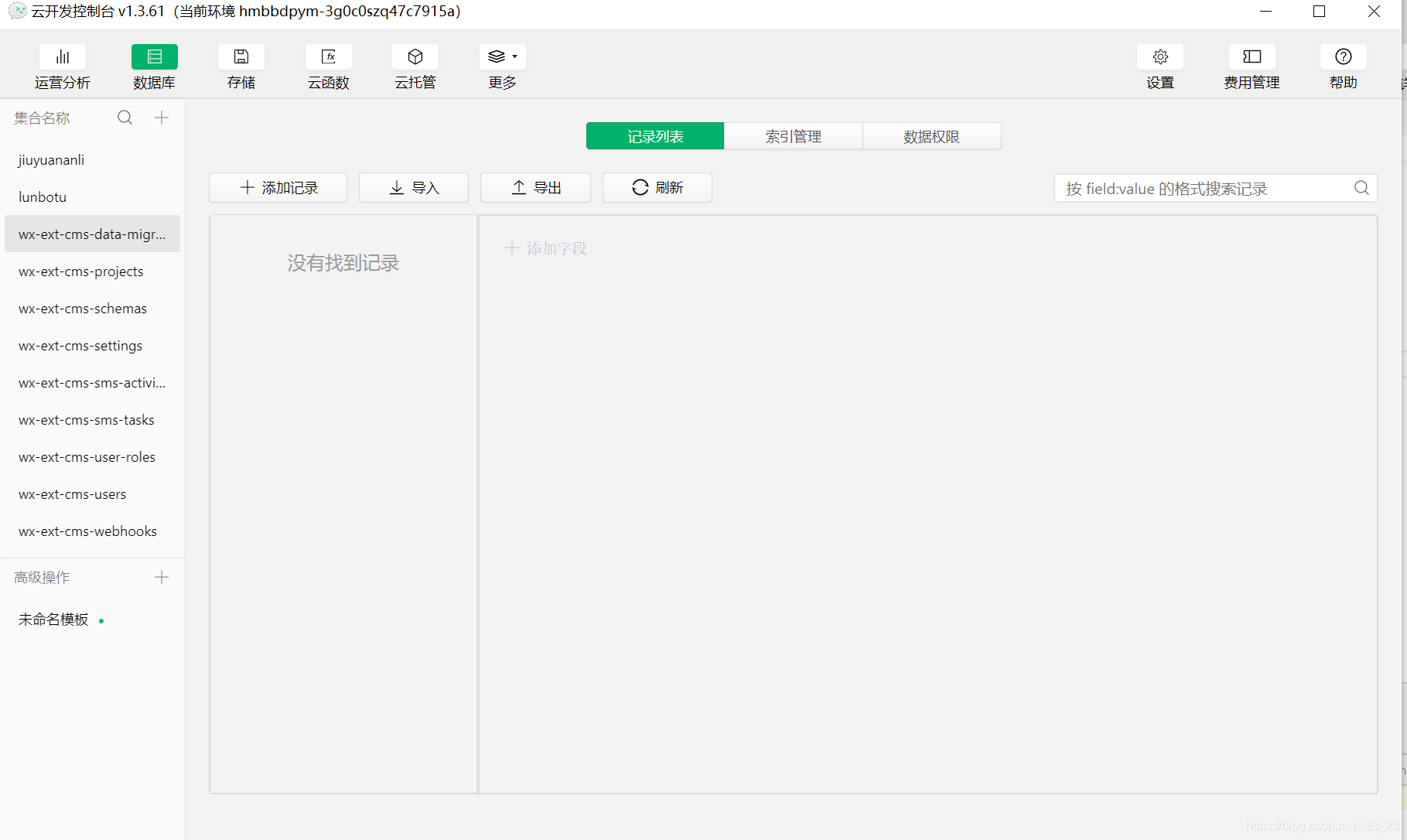Open the 帮助 help icon
Image resolution: width=1407 pixels, height=840 pixels.
1344,66
